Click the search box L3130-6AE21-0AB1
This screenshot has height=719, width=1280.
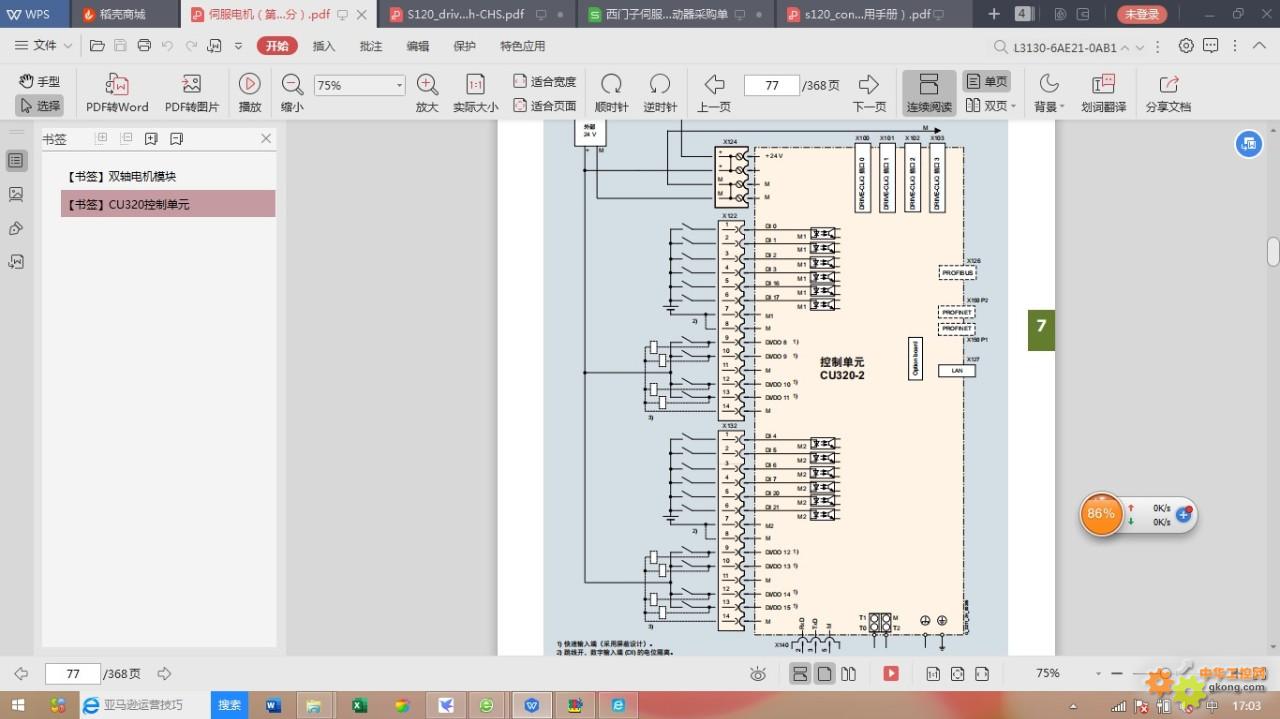tap(1064, 47)
